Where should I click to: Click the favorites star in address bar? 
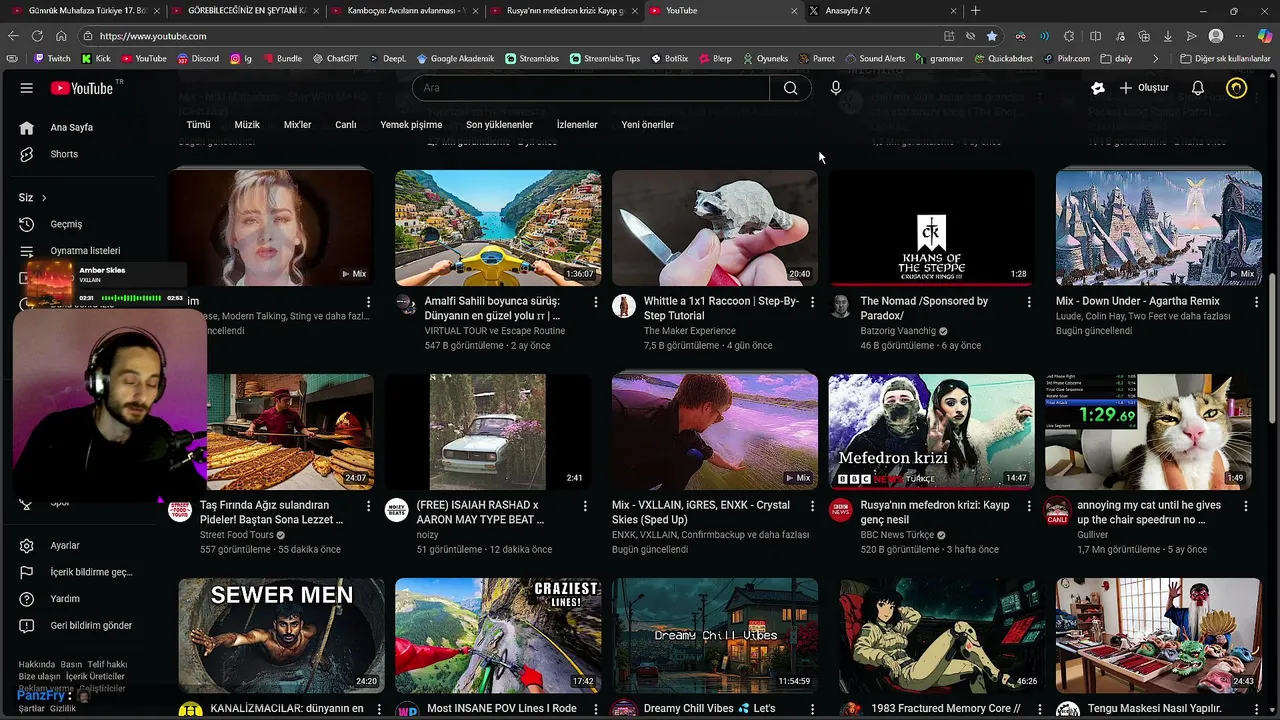point(992,36)
